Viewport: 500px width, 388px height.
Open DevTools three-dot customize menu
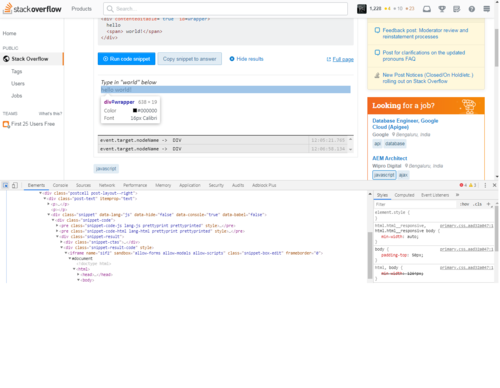485,185
